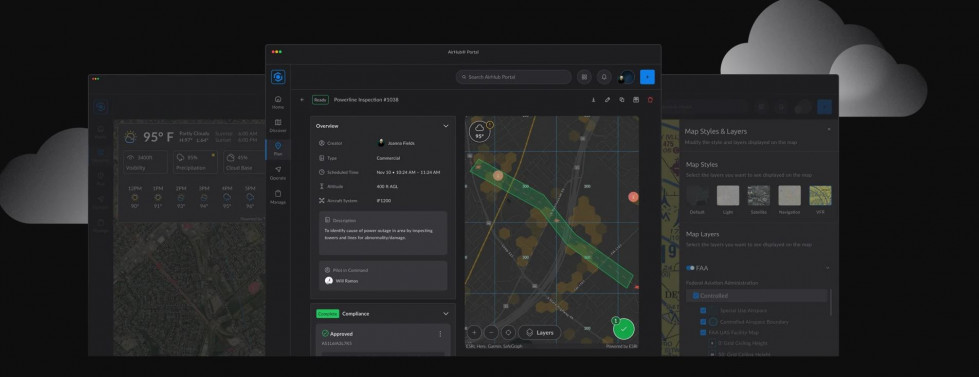Click the orange marker on the green flight corridor
979x377 pixels.
tap(498, 176)
